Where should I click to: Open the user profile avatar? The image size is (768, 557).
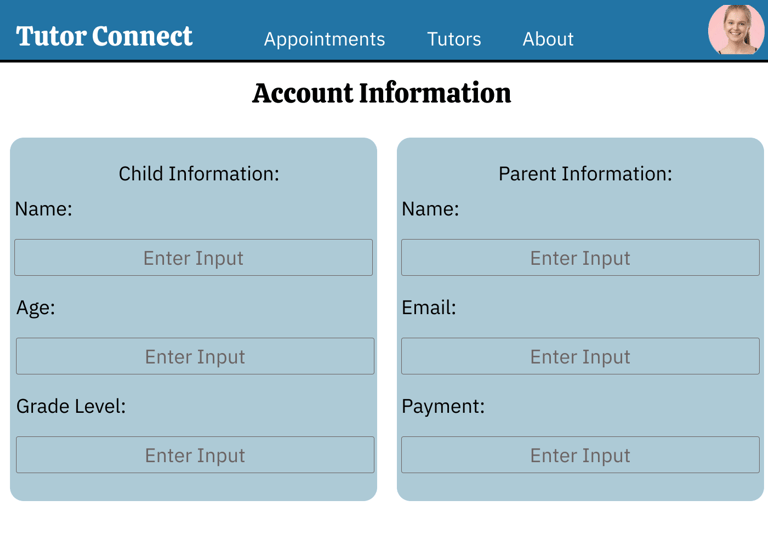coord(736,30)
